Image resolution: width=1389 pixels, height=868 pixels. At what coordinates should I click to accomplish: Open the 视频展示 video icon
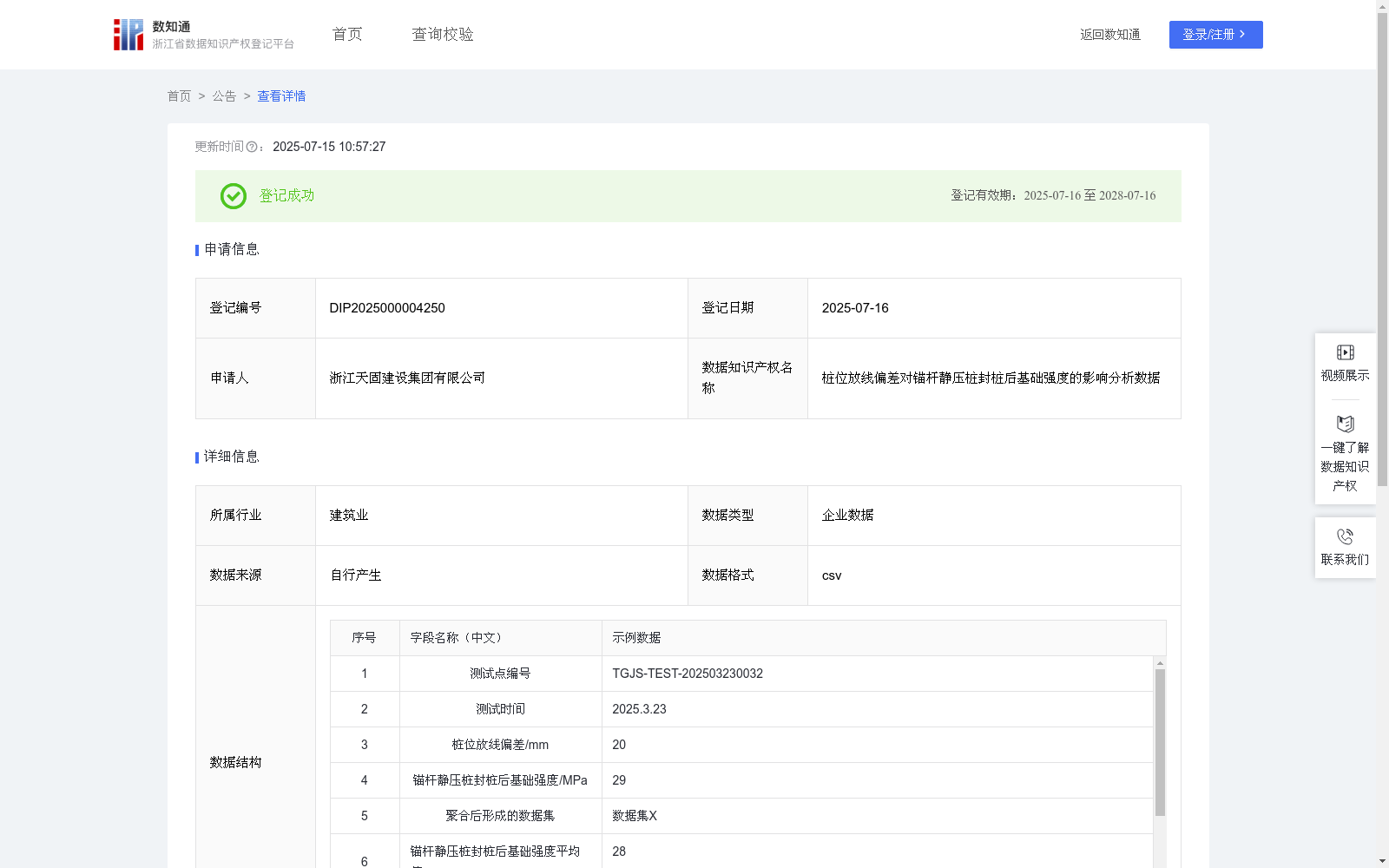point(1345,352)
